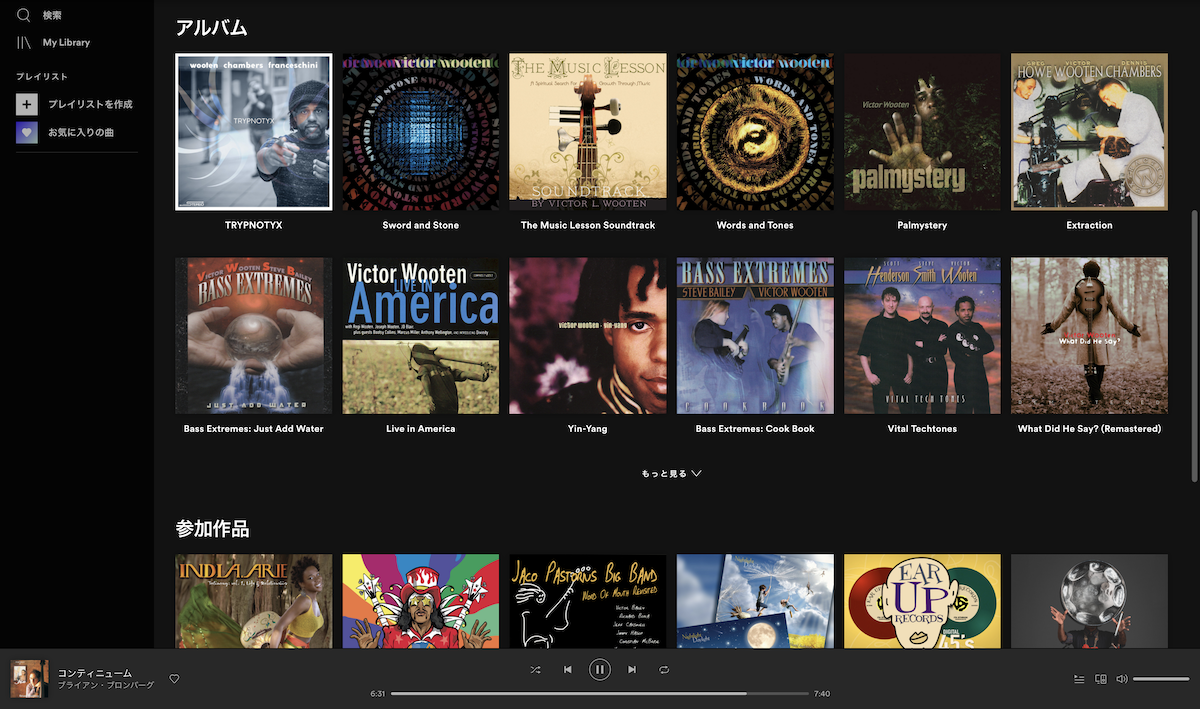Toggle repeat mode
Viewport: 1200px width, 709px height.
click(664, 670)
